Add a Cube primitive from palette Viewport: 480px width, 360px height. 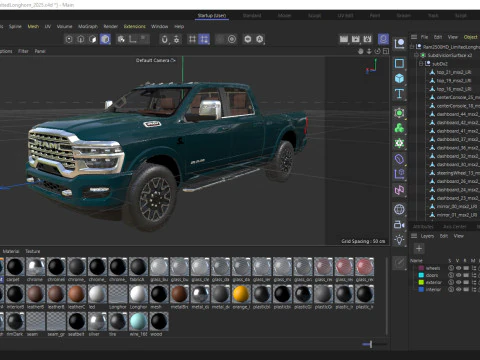399,78
